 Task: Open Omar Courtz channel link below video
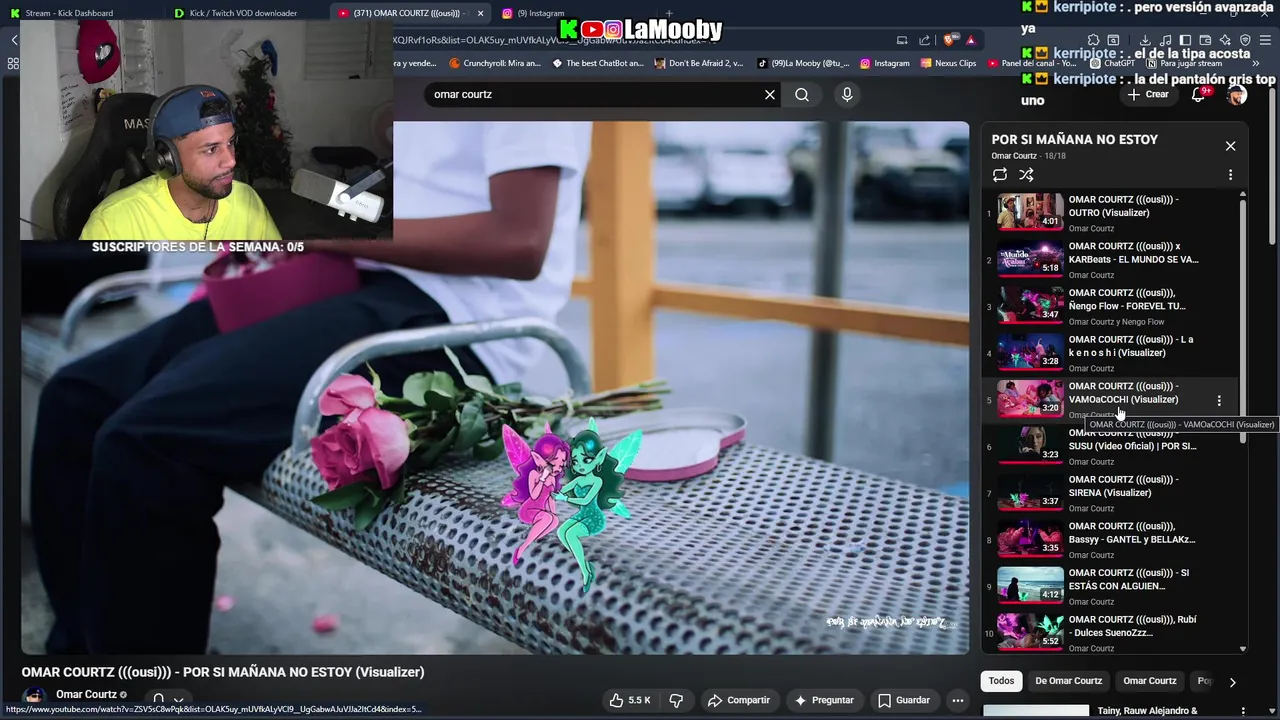[x=86, y=694]
